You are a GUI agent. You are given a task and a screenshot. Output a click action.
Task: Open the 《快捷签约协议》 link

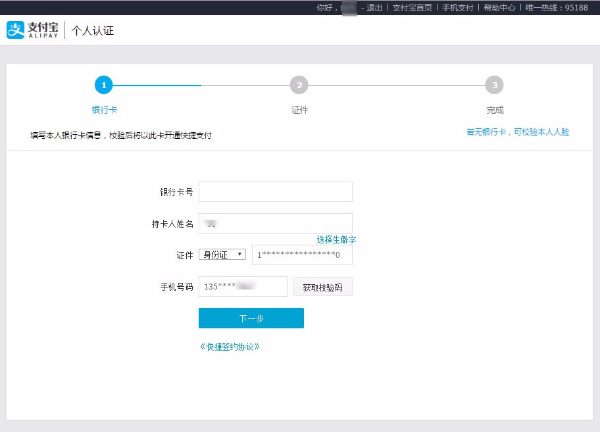click(230, 347)
